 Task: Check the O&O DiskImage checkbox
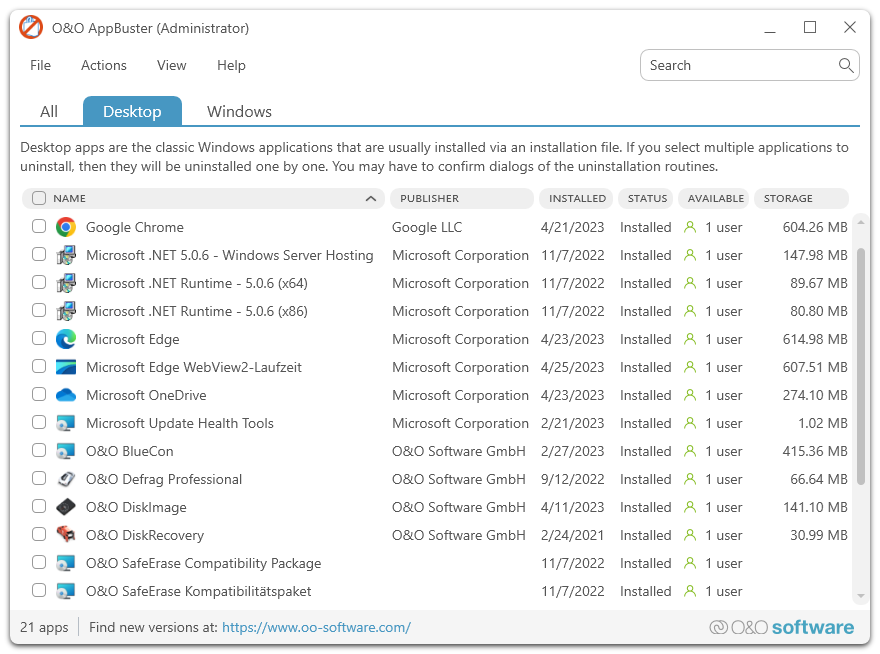39,506
